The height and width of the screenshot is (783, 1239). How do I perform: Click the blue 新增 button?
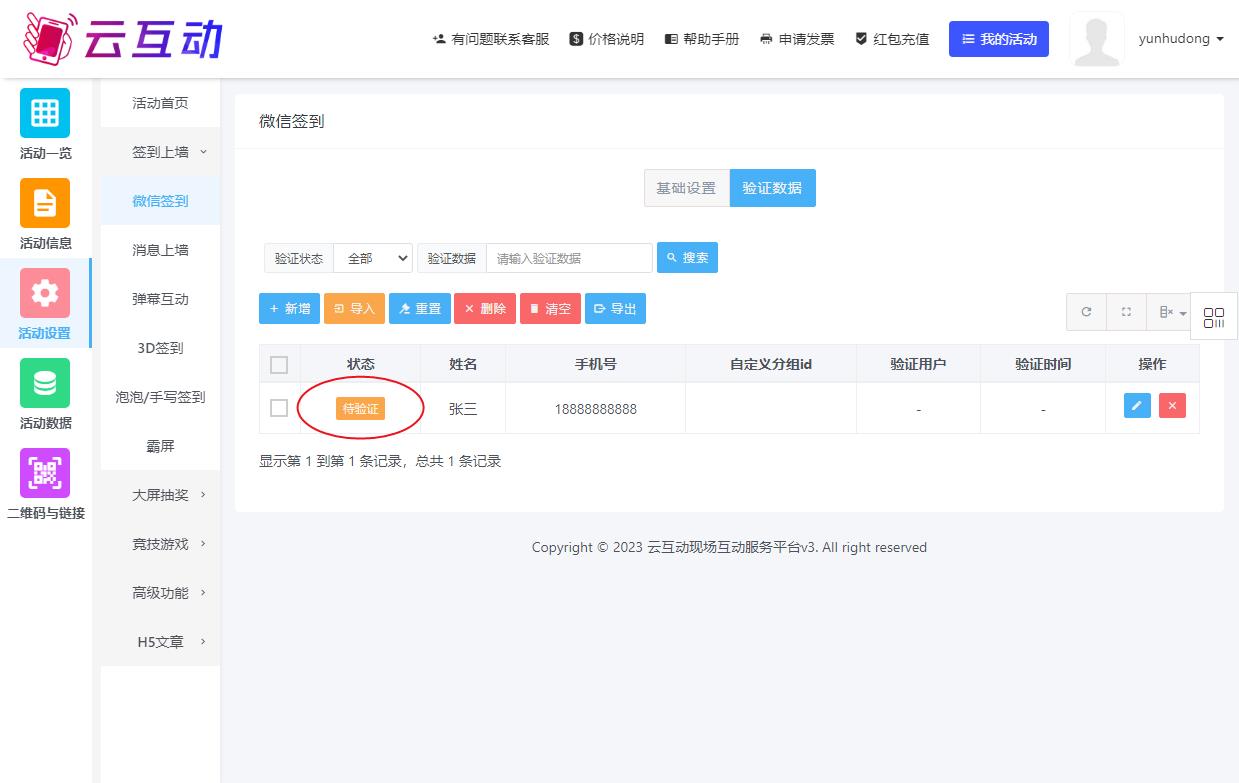pos(289,309)
